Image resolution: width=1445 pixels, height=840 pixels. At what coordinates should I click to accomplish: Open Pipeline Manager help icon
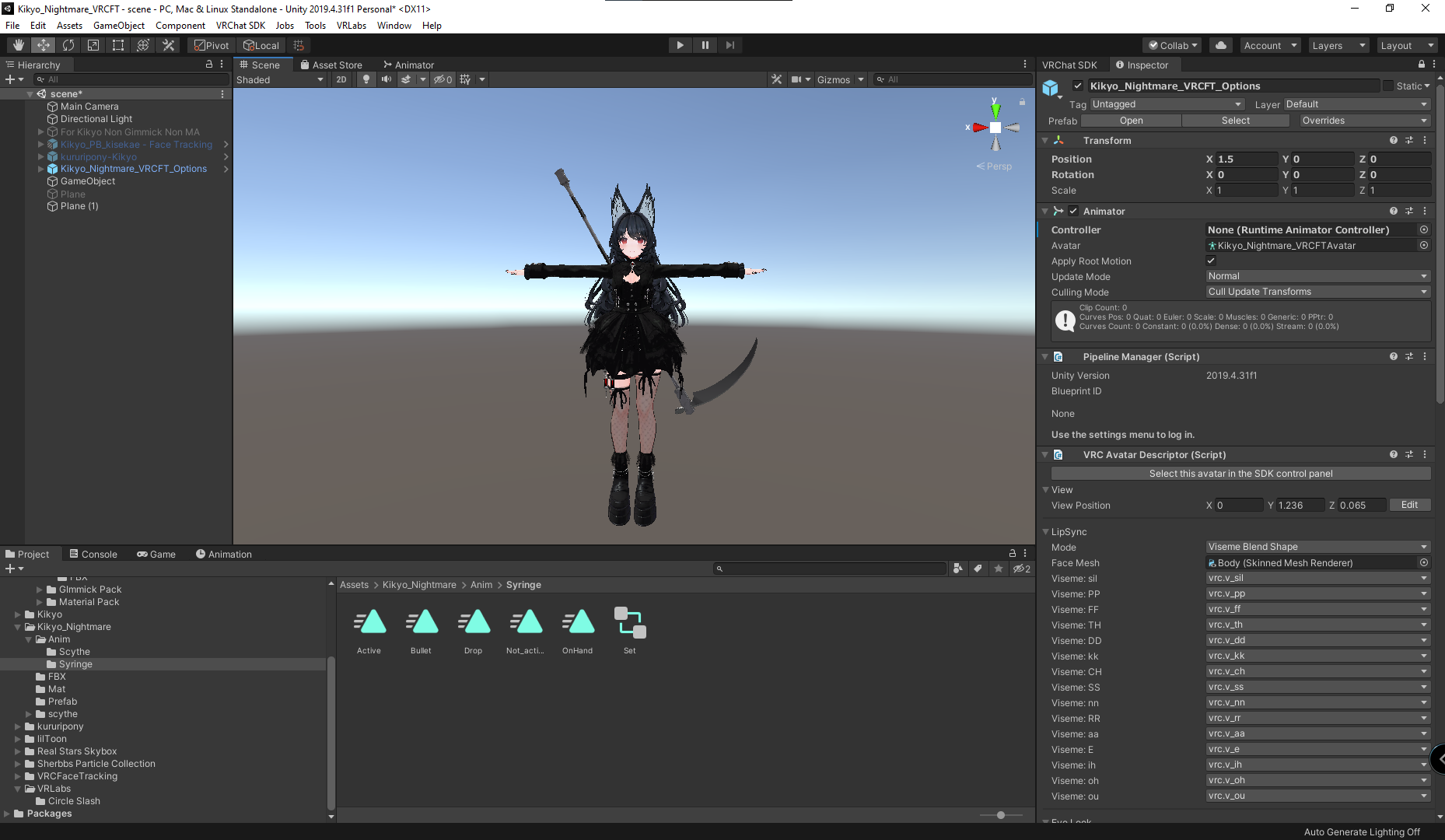[x=1394, y=356]
